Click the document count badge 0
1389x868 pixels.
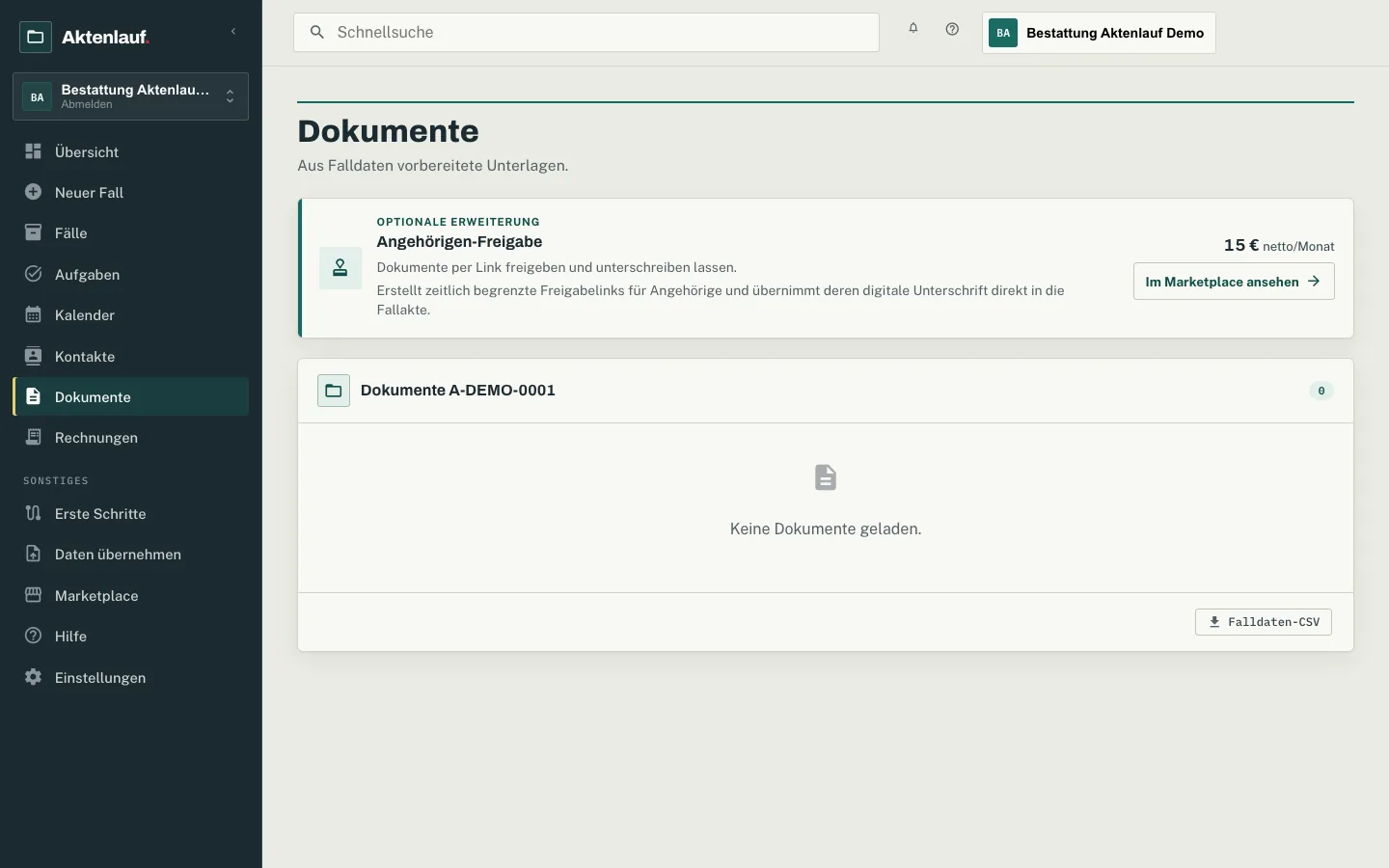1321,391
